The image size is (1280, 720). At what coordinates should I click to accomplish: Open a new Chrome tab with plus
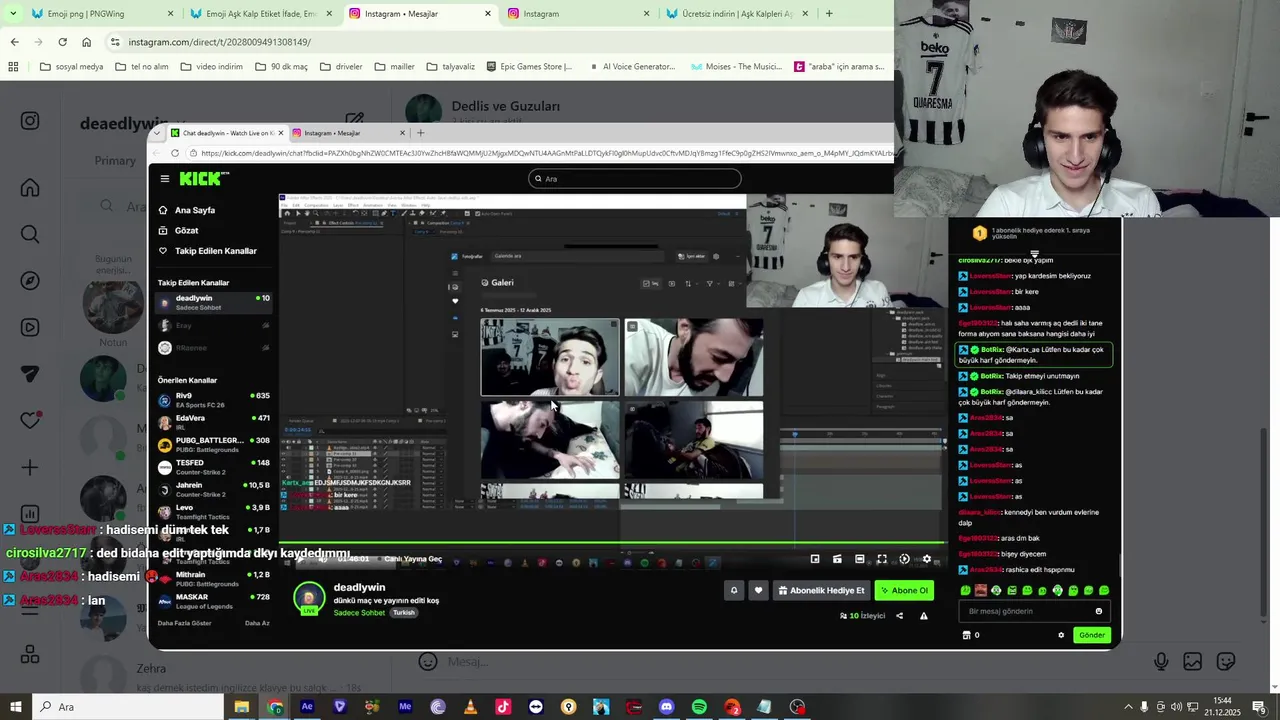pyautogui.click(x=829, y=14)
